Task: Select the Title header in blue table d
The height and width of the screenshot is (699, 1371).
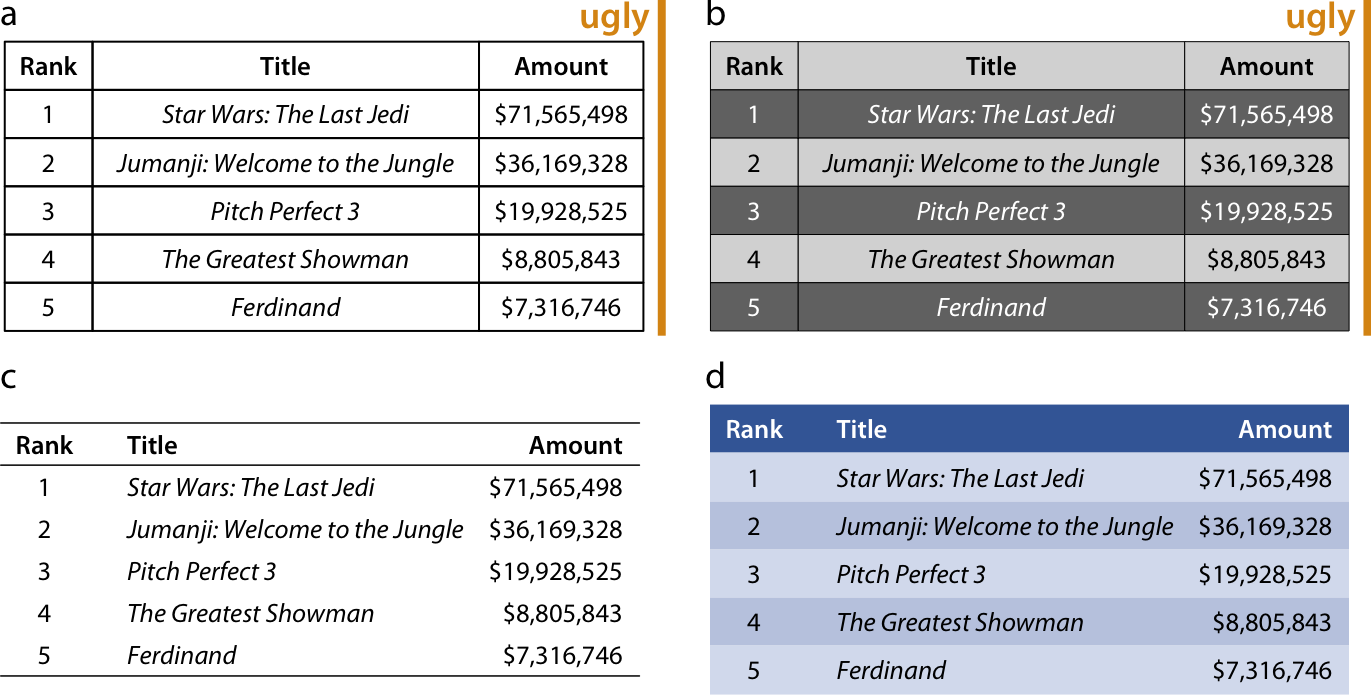Action: (862, 430)
